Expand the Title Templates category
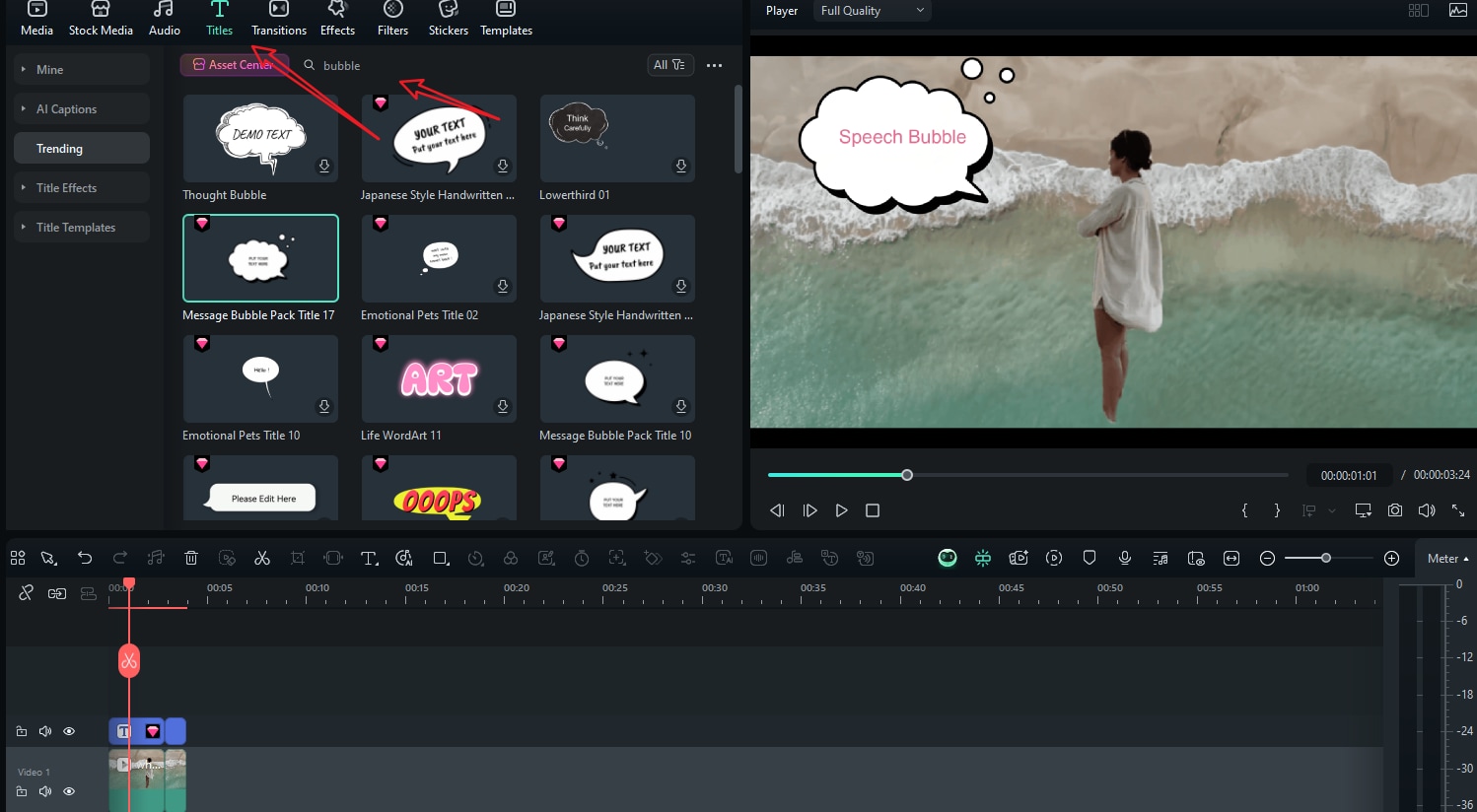Viewport: 1477px width, 812px height. click(x=82, y=227)
